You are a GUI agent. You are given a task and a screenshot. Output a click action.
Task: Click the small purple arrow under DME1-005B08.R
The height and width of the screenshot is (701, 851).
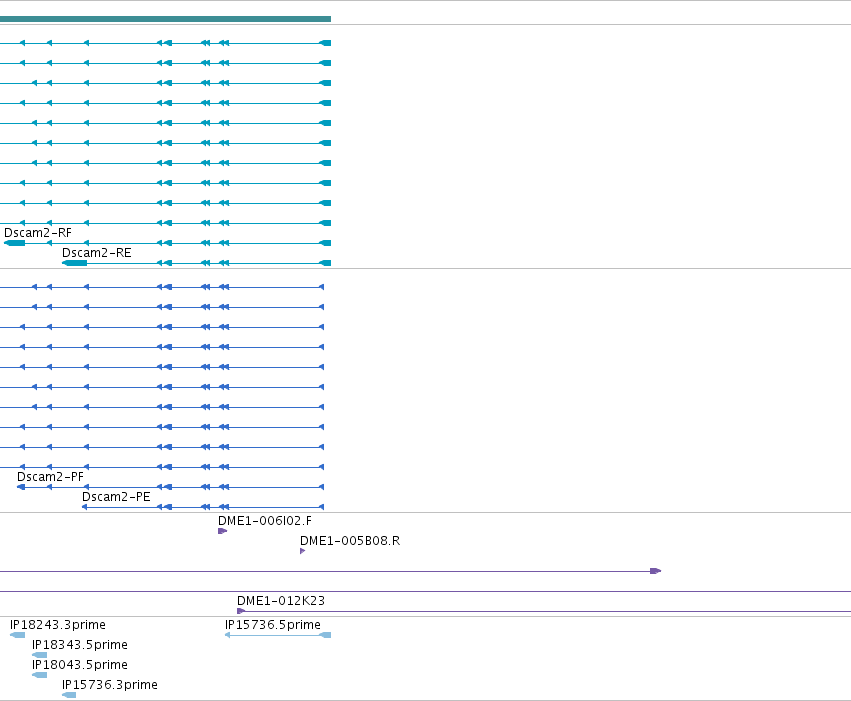click(x=303, y=551)
